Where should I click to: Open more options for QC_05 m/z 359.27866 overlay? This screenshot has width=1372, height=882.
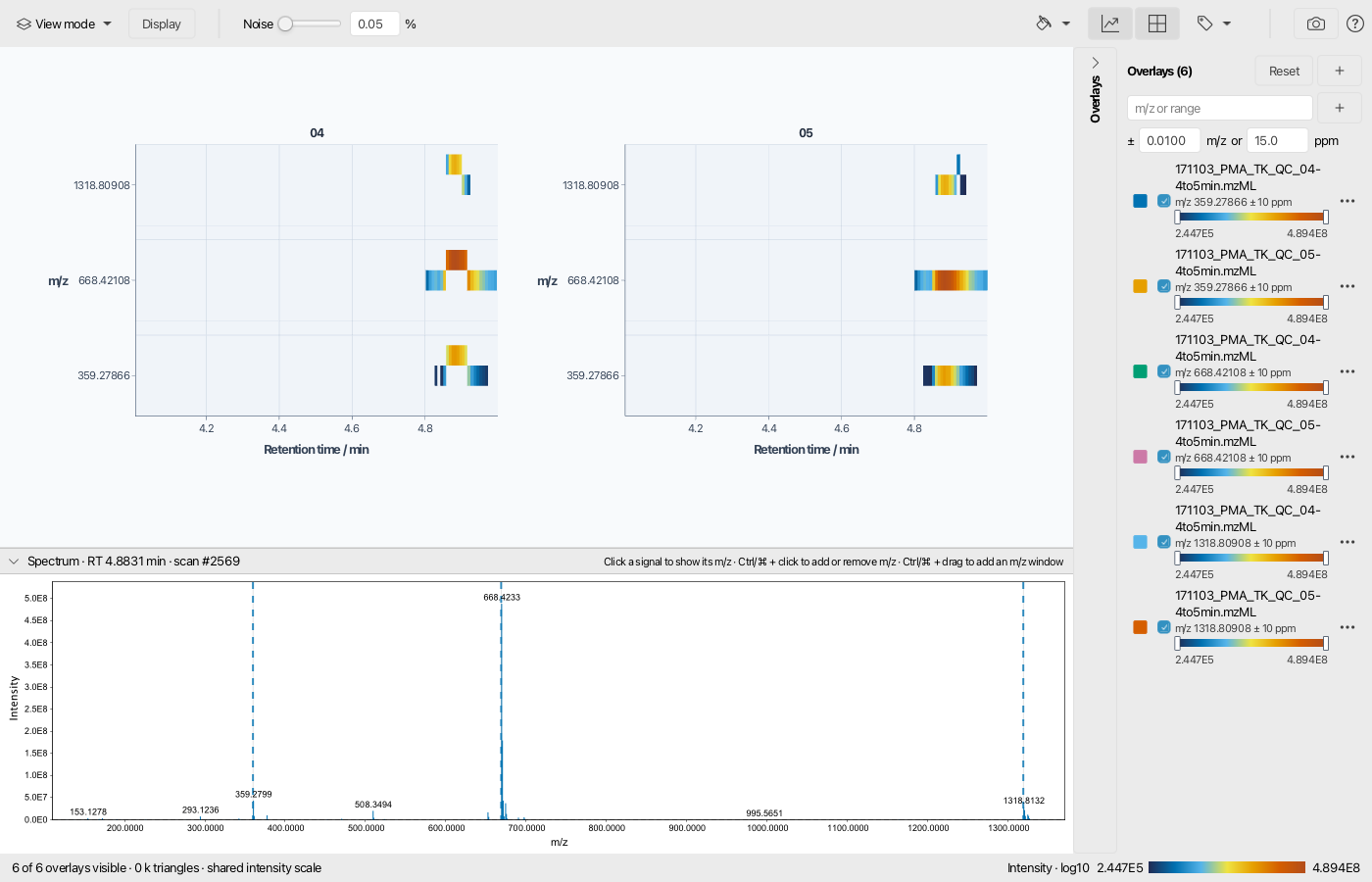tap(1347, 286)
